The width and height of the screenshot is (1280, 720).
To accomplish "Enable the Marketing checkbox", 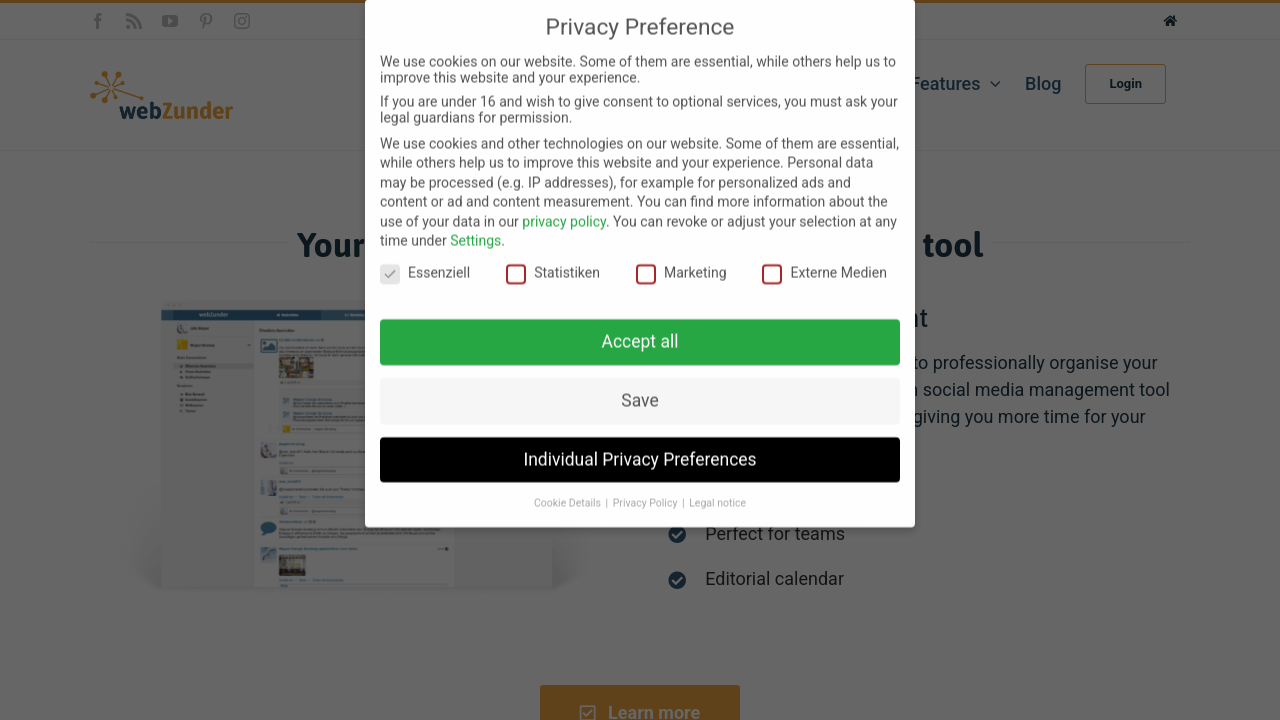I will pos(646,274).
